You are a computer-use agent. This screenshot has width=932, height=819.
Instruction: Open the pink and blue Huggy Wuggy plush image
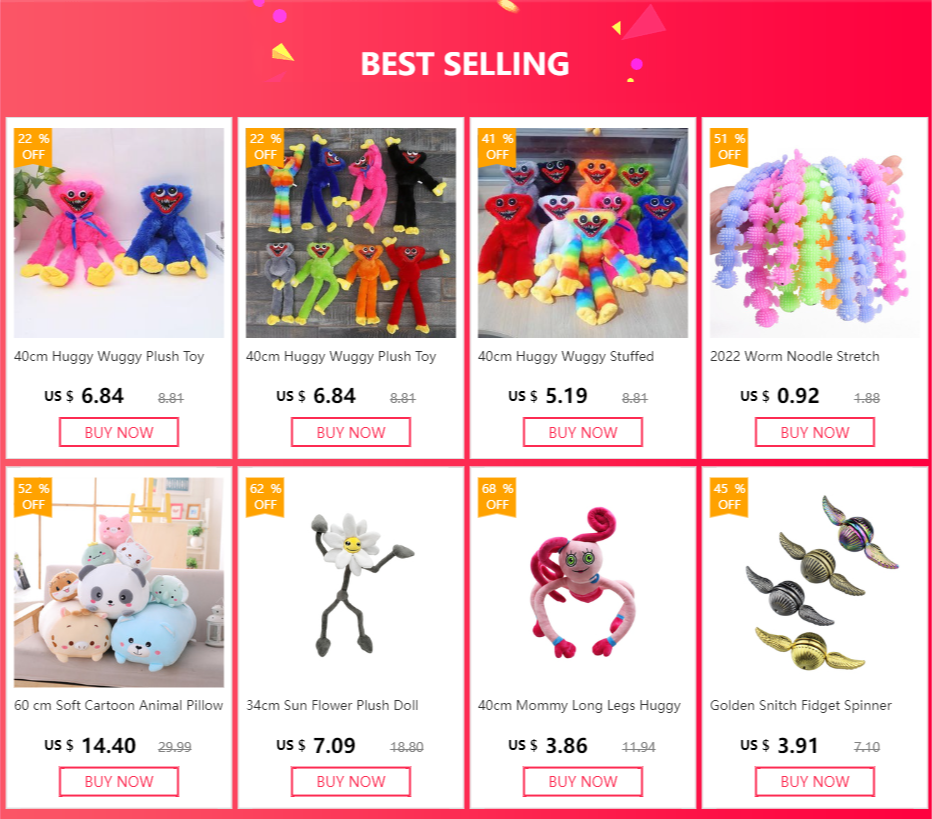tap(119, 233)
